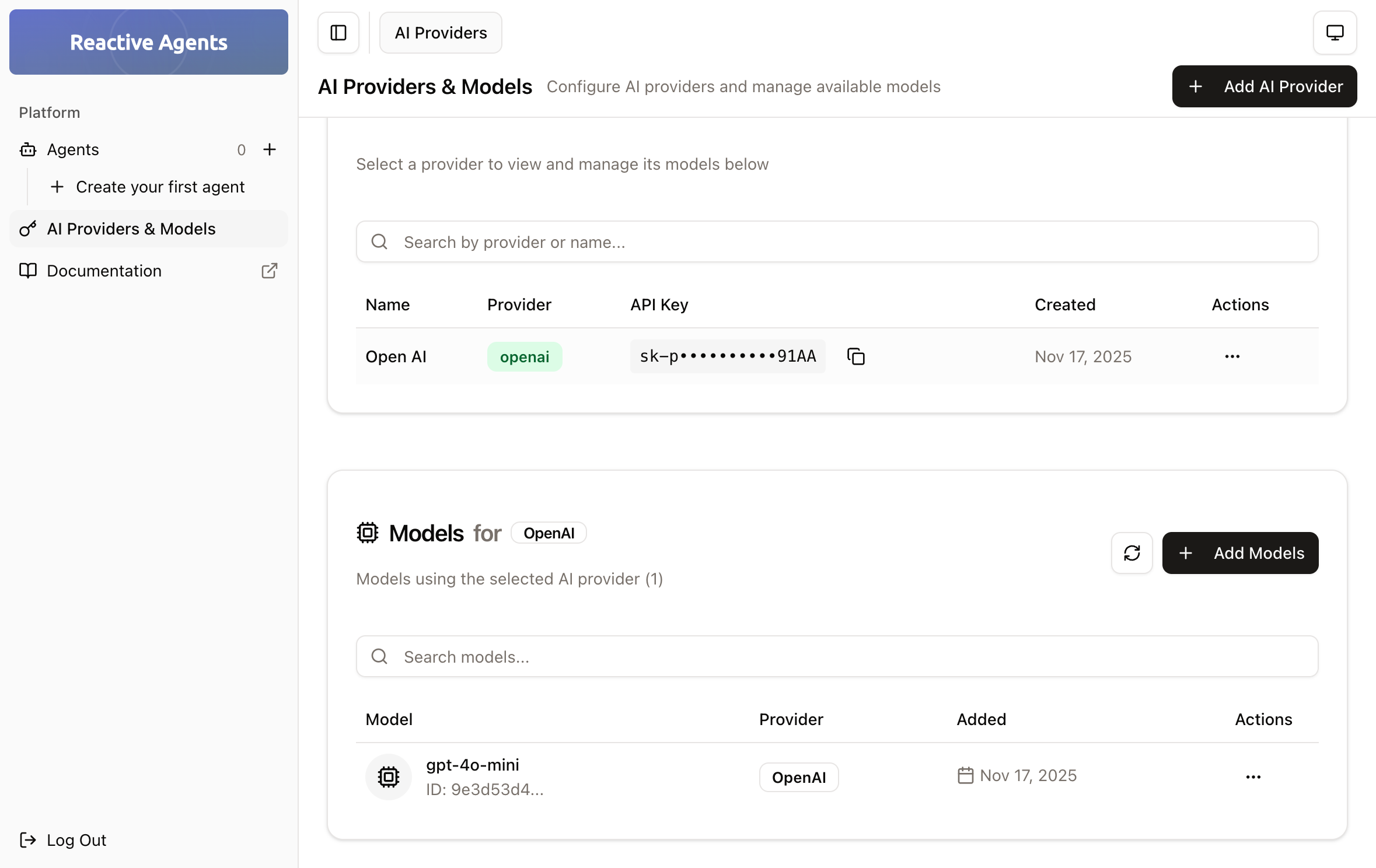Viewport: 1376px width, 868px height.
Task: Click the chip icon next to gpt-4o-mini
Action: click(x=387, y=776)
